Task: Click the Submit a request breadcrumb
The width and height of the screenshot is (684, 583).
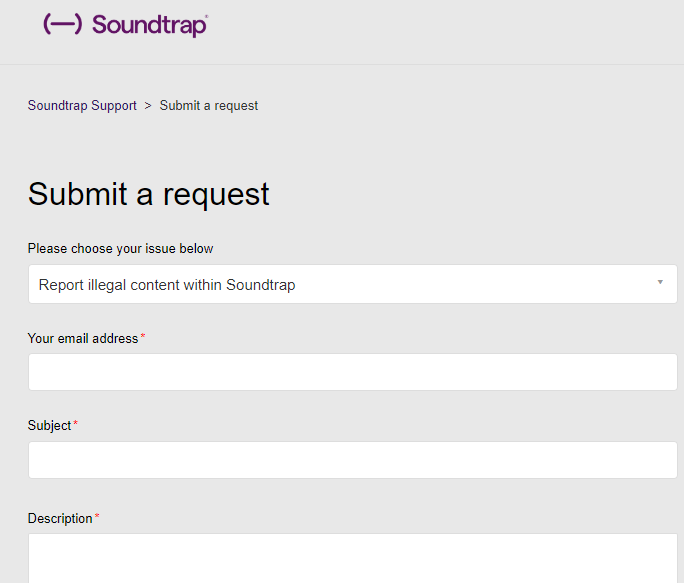Action: point(209,106)
